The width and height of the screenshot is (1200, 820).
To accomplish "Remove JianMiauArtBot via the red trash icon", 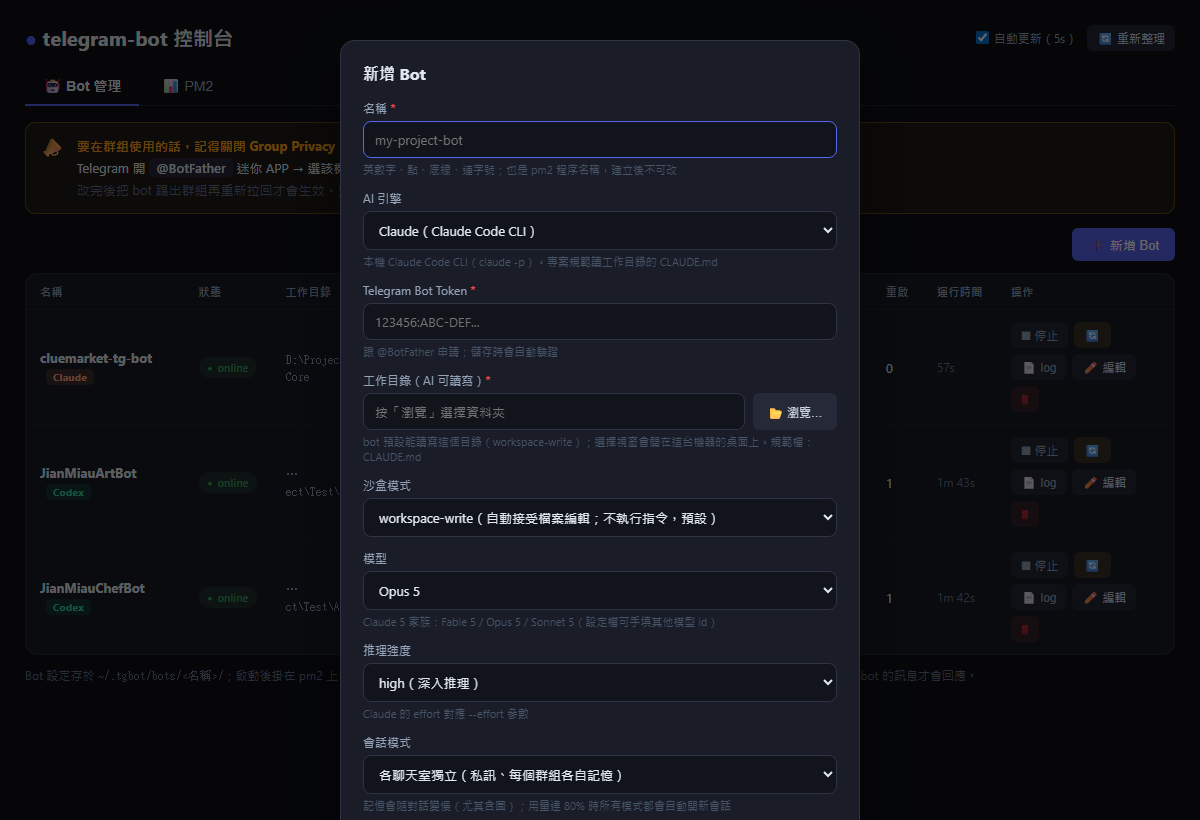I will [x=1025, y=515].
